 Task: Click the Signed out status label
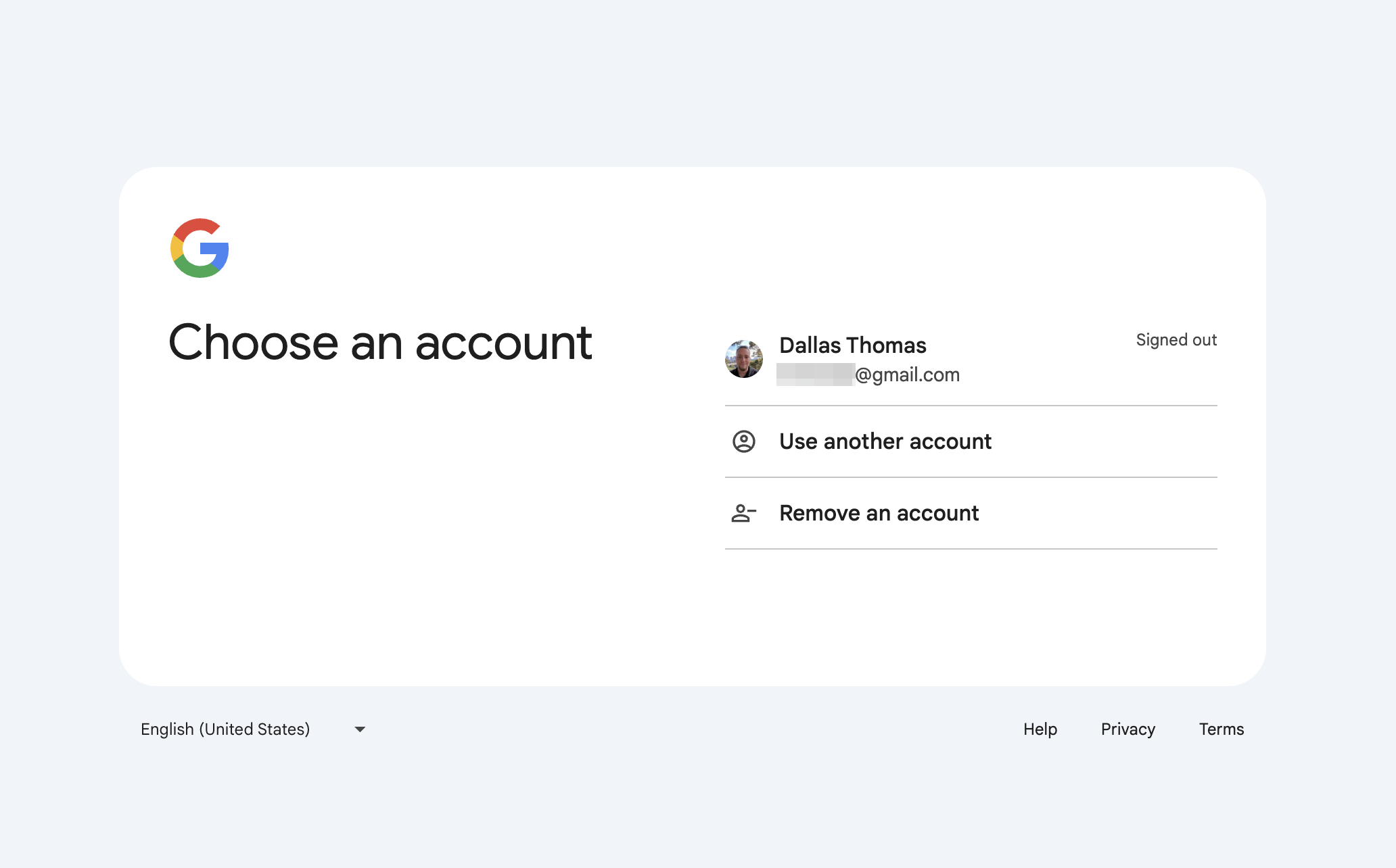pyautogui.click(x=1176, y=340)
